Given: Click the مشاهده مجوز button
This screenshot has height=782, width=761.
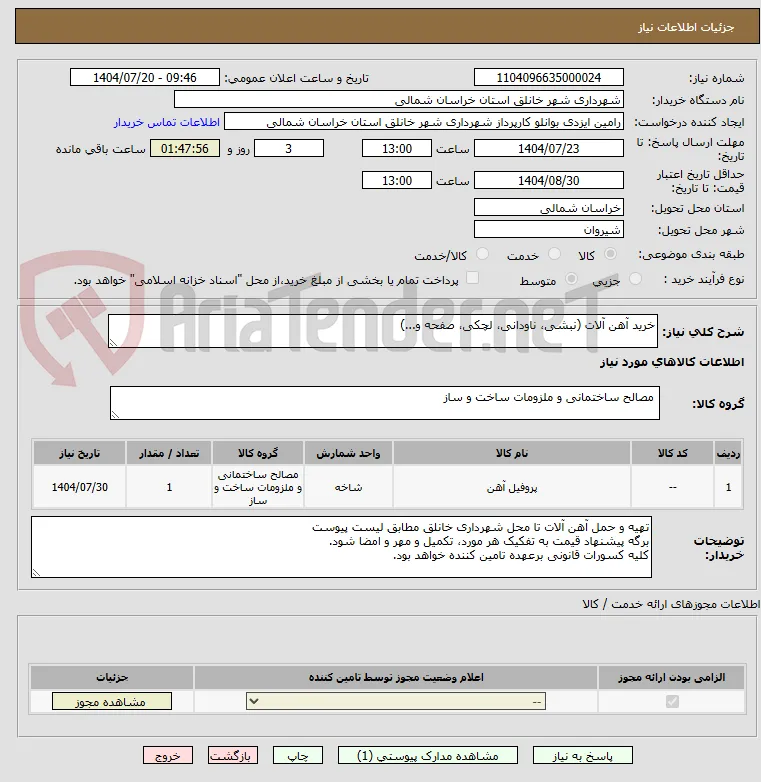Looking at the screenshot, I should coord(112,701).
